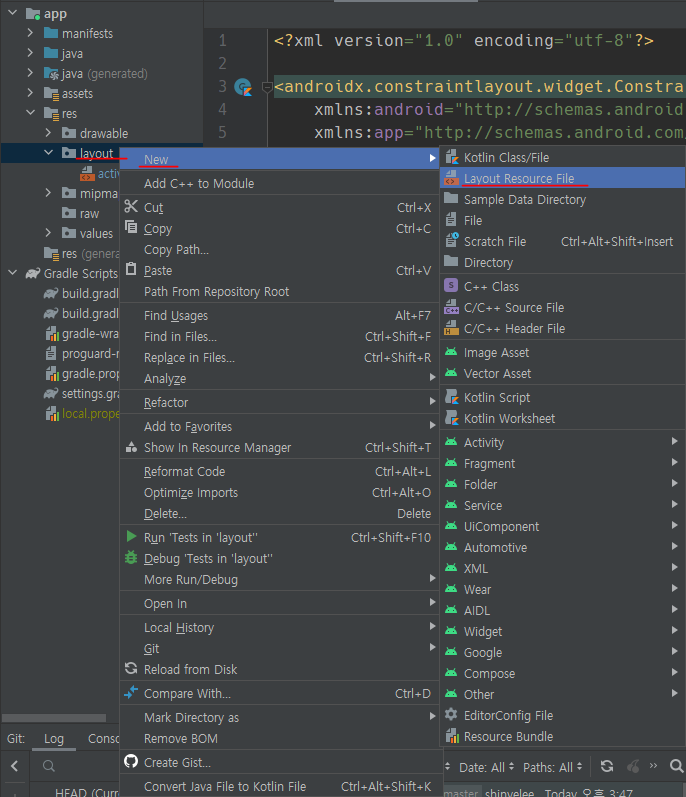Fold the ConstraintLayout tag on line 3
Screen dimensions: 686x797
(x=266, y=87)
